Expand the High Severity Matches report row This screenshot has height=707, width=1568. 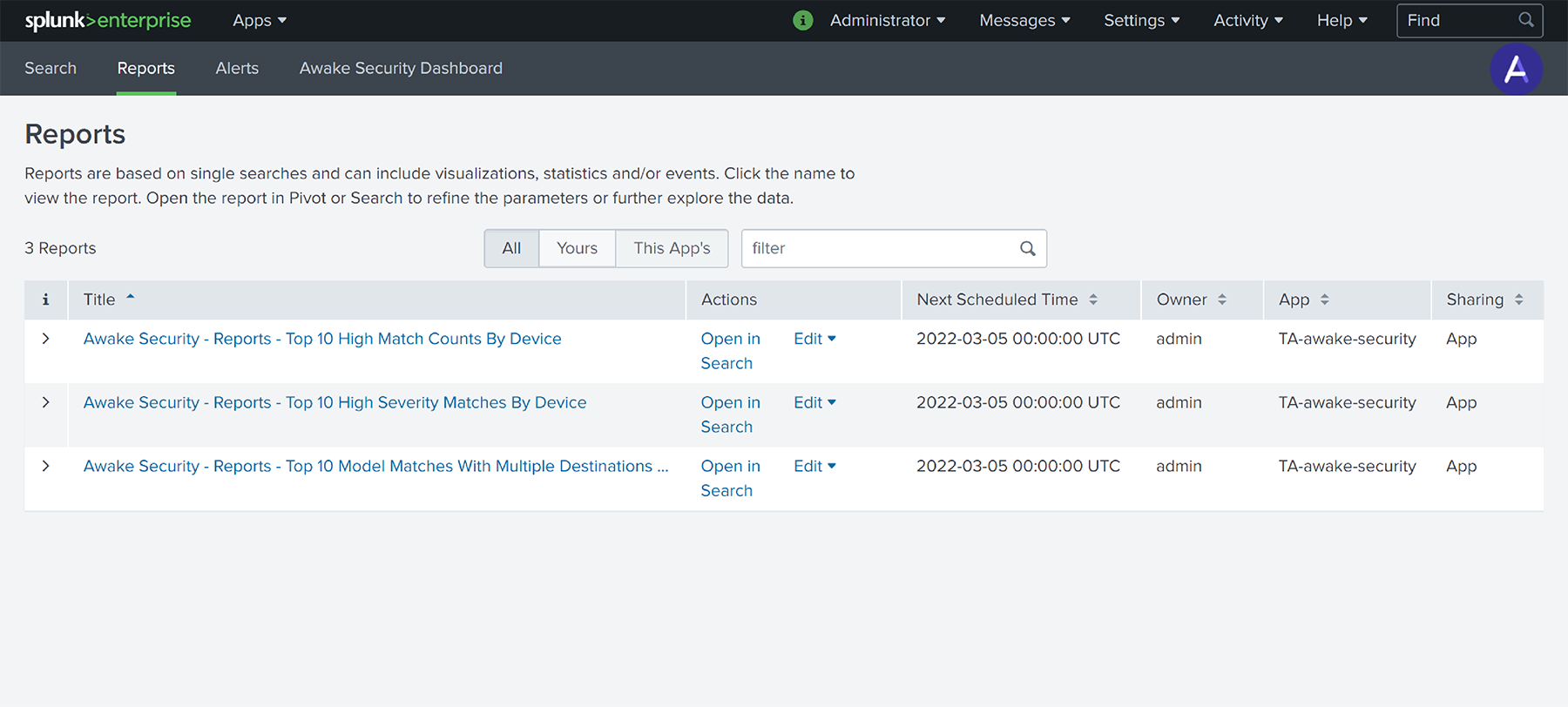[x=45, y=402]
